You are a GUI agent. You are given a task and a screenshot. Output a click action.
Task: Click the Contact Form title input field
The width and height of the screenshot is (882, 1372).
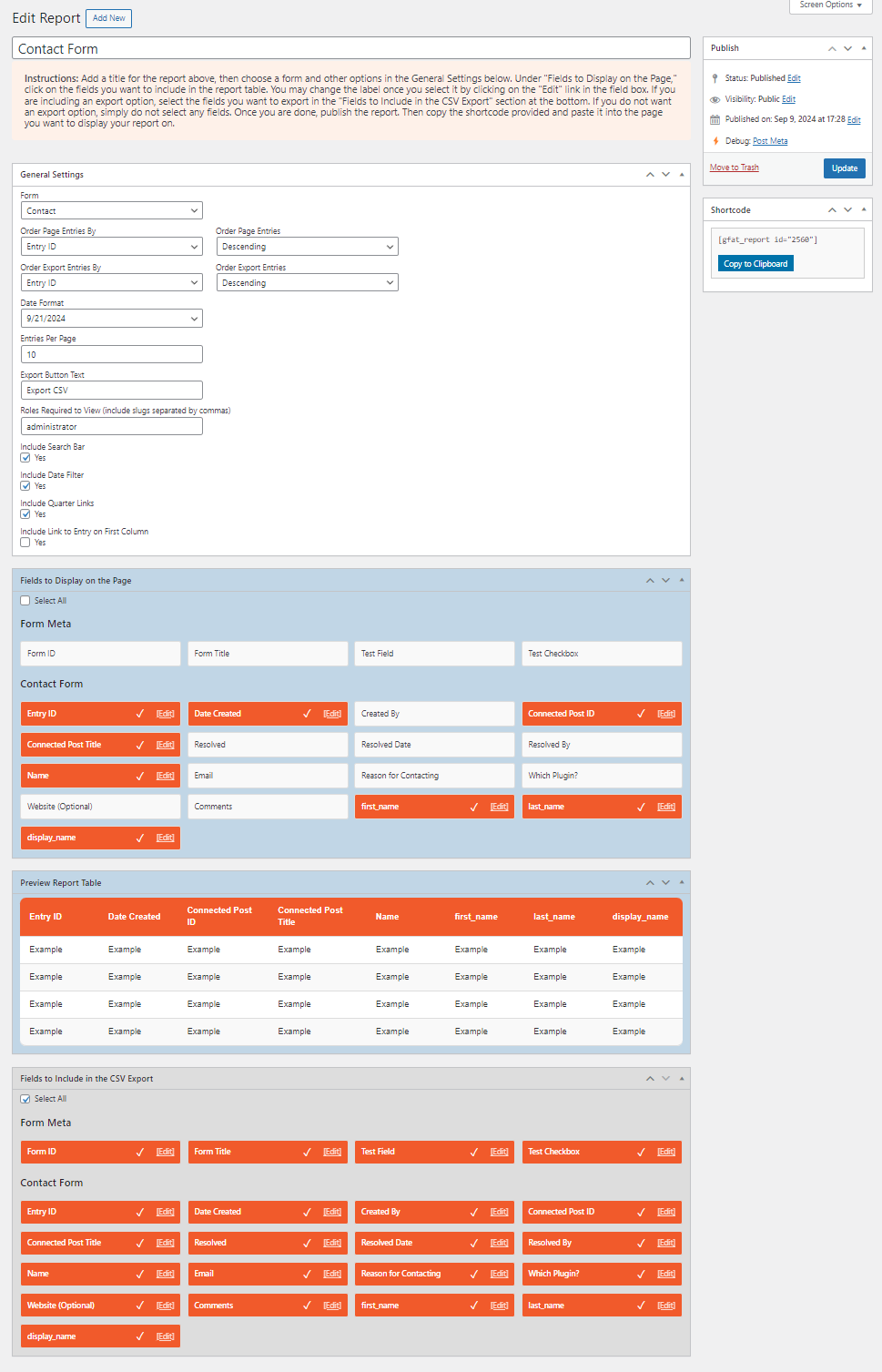(350, 47)
